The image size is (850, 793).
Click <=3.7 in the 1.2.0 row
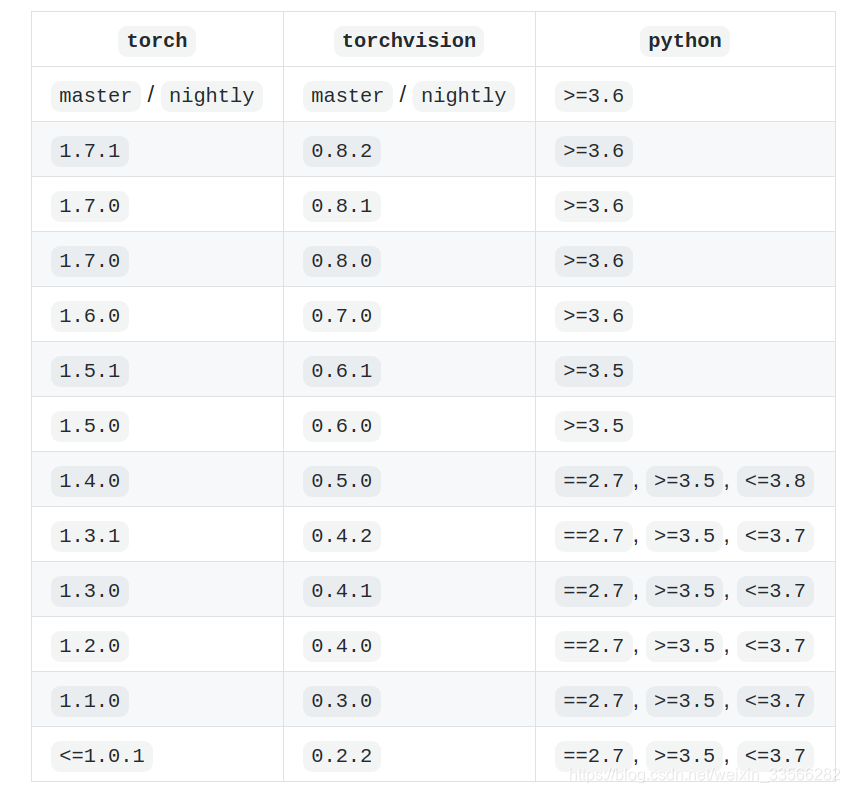(x=775, y=647)
